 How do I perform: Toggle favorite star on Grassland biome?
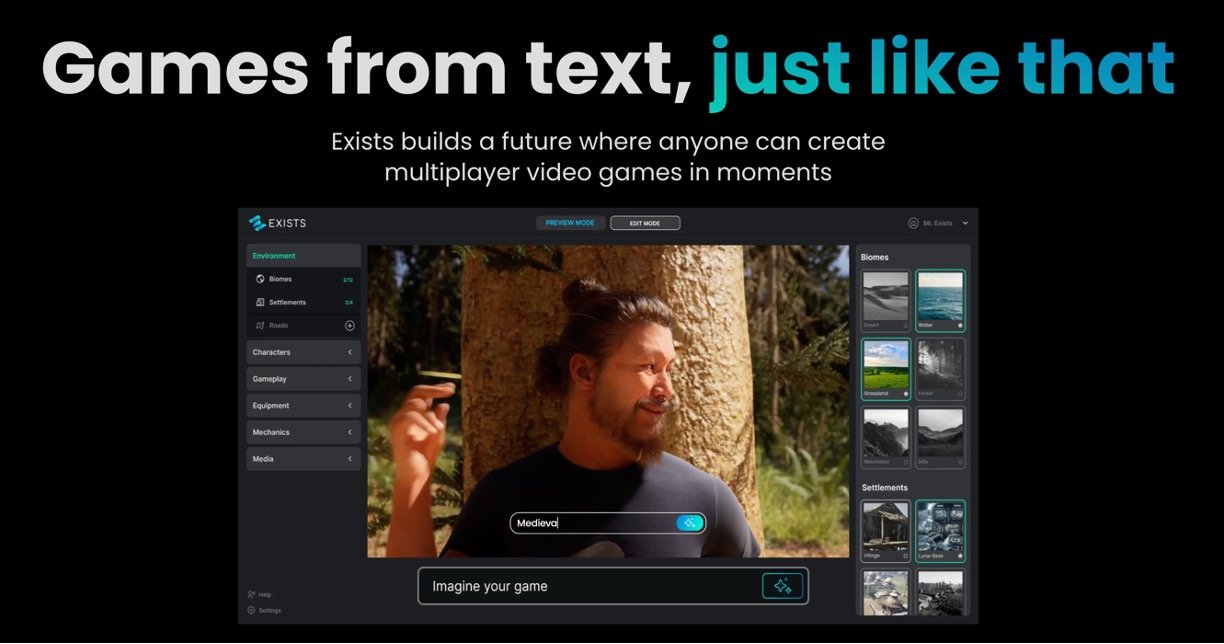(x=906, y=393)
